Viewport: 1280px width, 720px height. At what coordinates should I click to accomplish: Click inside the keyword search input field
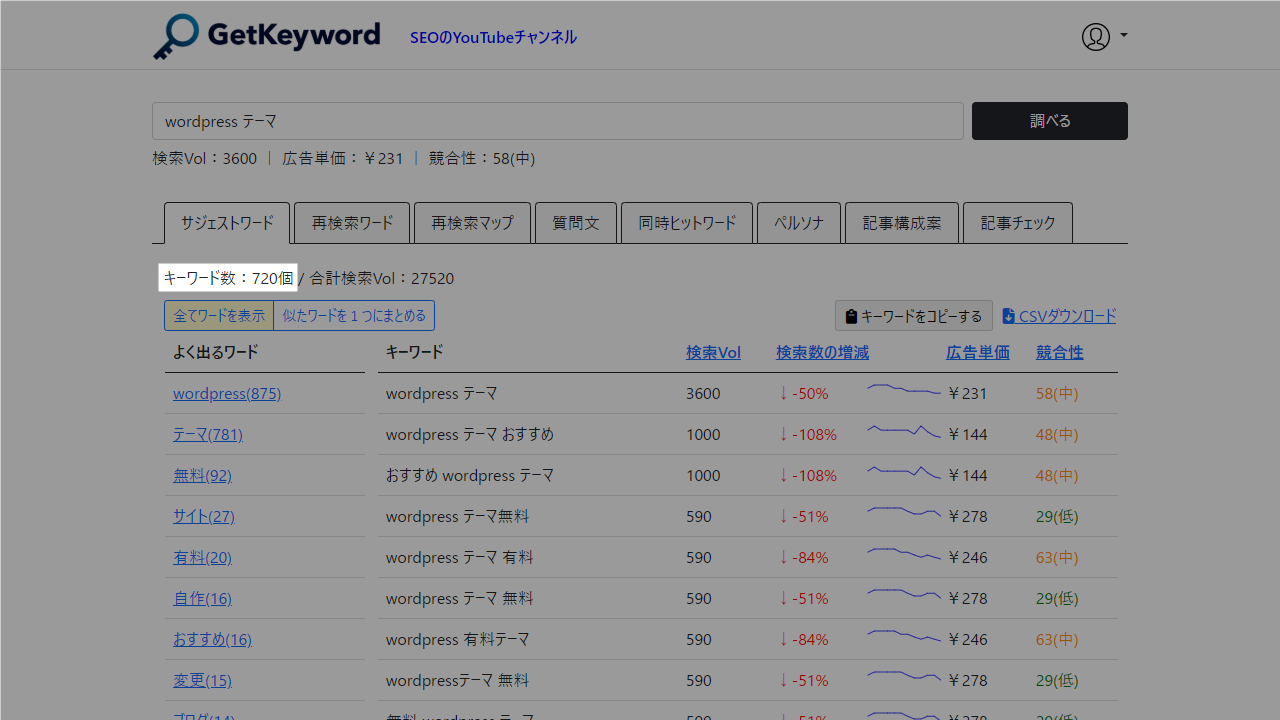click(x=557, y=120)
